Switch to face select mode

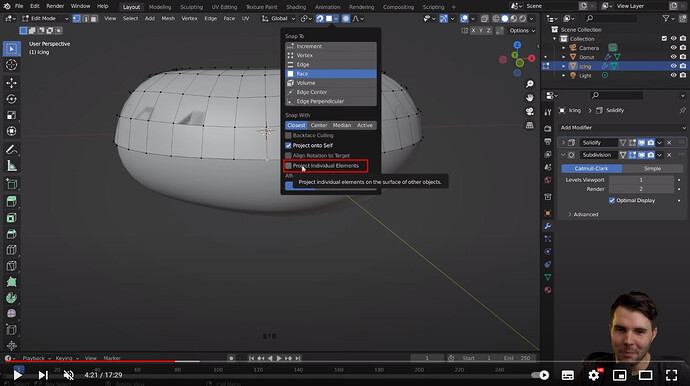coord(94,18)
